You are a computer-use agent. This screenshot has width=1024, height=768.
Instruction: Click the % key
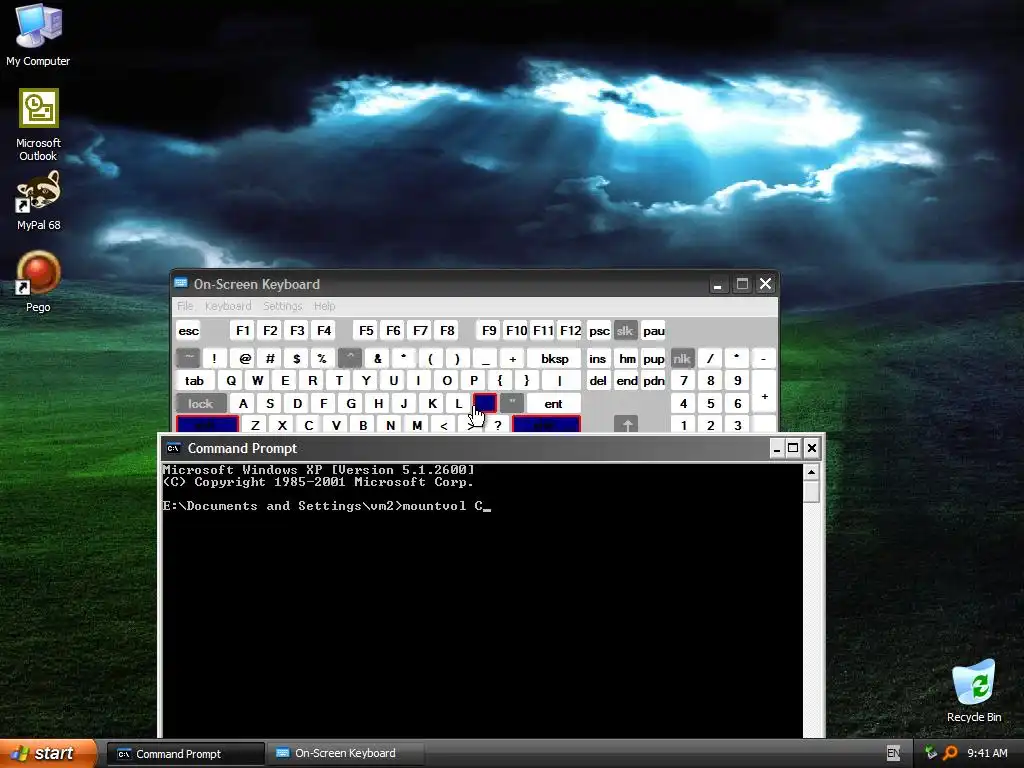point(322,359)
